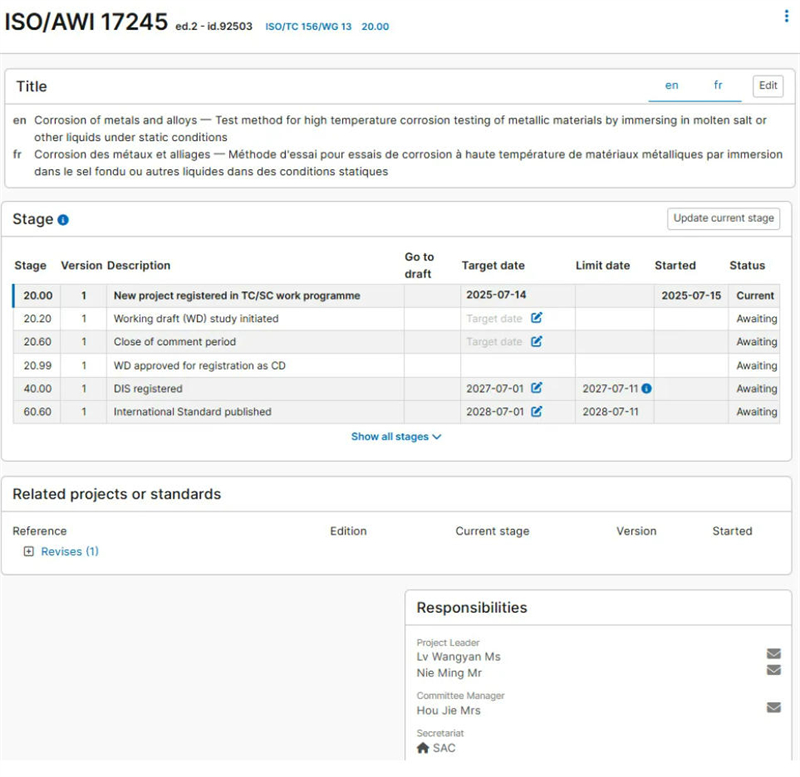Email committee manager Hou Jie
Viewport: 800px width, 777px height.
point(773,708)
